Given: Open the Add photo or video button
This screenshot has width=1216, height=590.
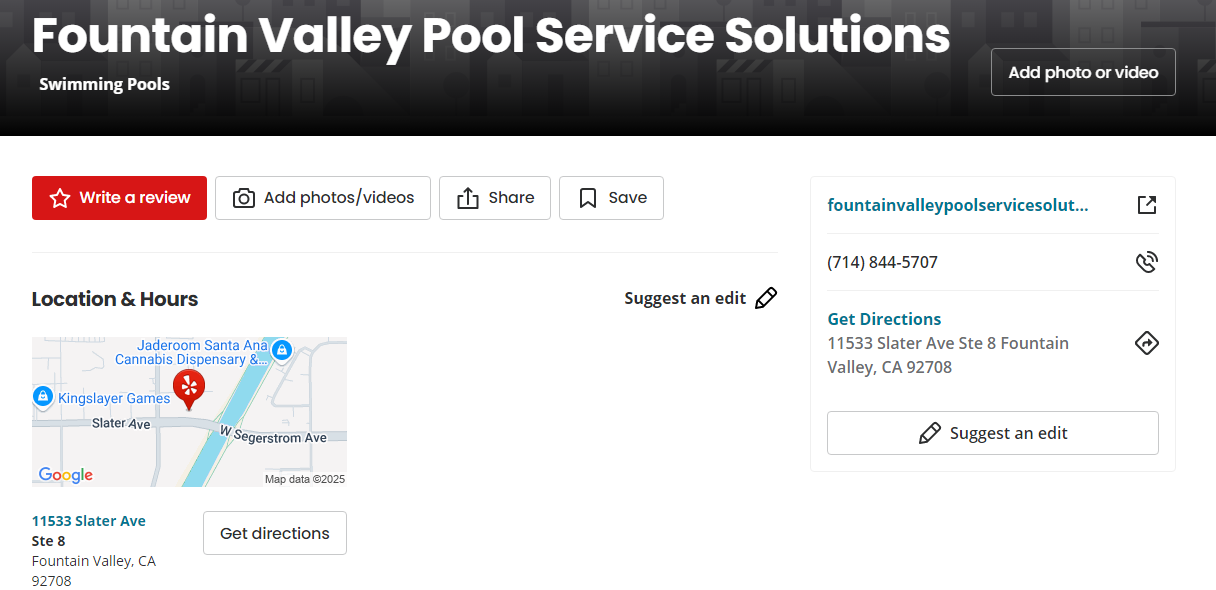Looking at the screenshot, I should (1083, 72).
